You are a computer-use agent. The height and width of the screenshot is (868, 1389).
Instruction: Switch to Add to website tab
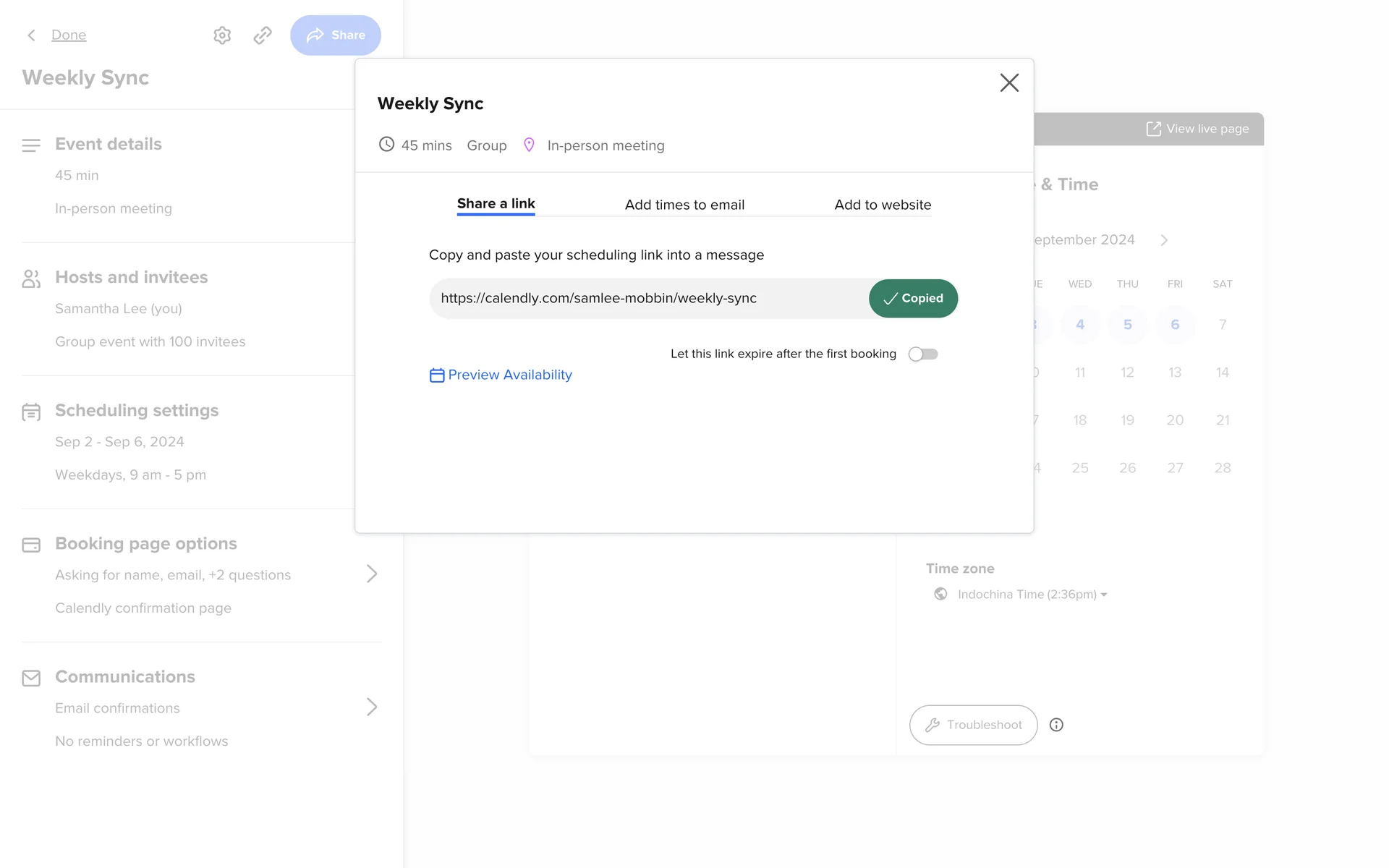point(883,205)
